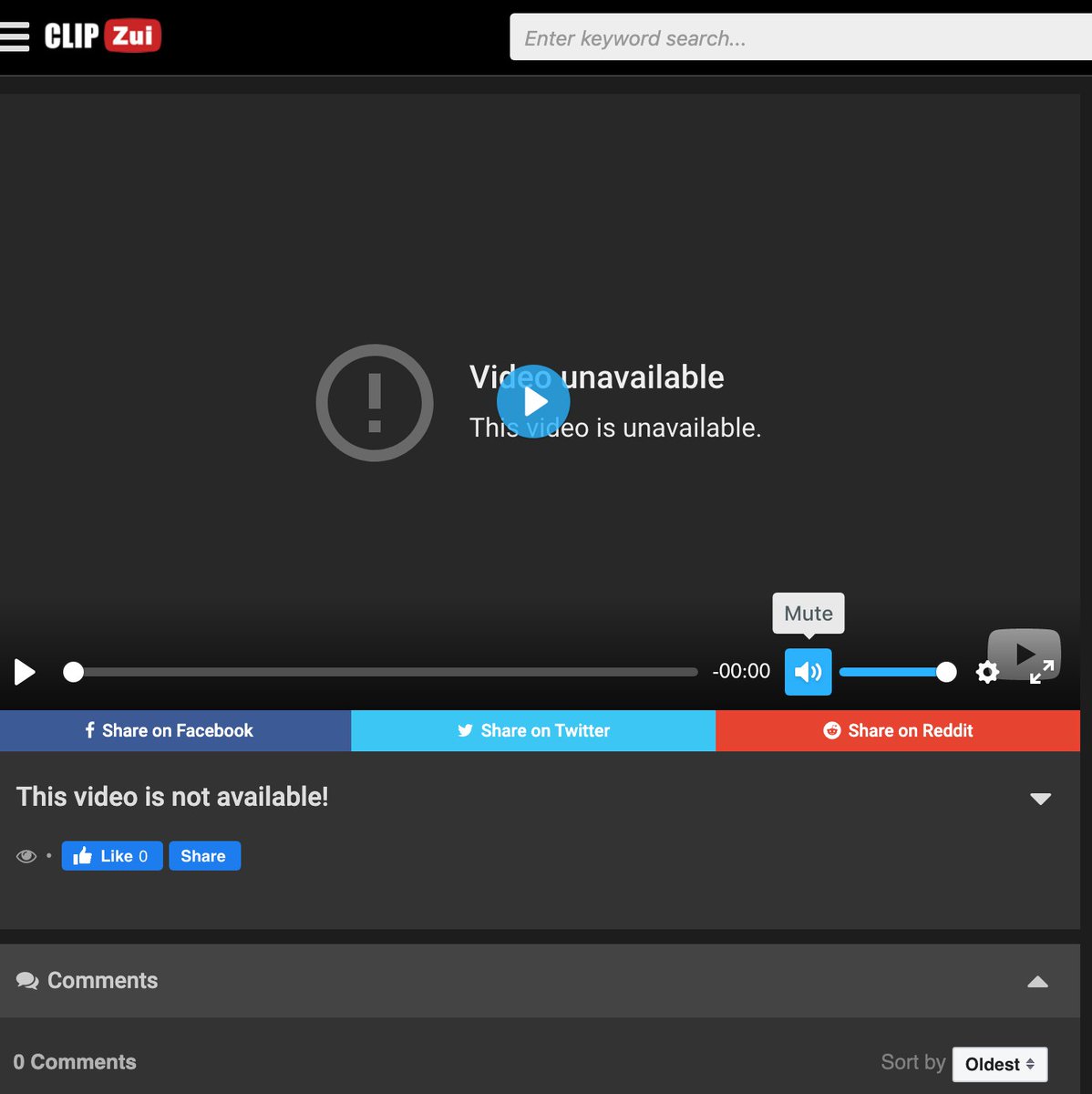This screenshot has height=1094, width=1092.
Task: Click the '0 Comments' count
Action: [x=75, y=1062]
